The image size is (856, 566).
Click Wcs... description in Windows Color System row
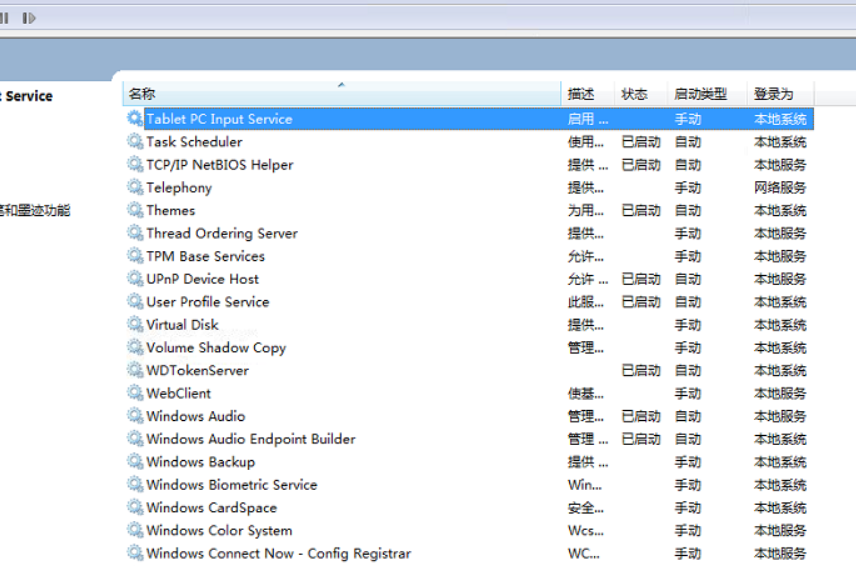[586, 531]
